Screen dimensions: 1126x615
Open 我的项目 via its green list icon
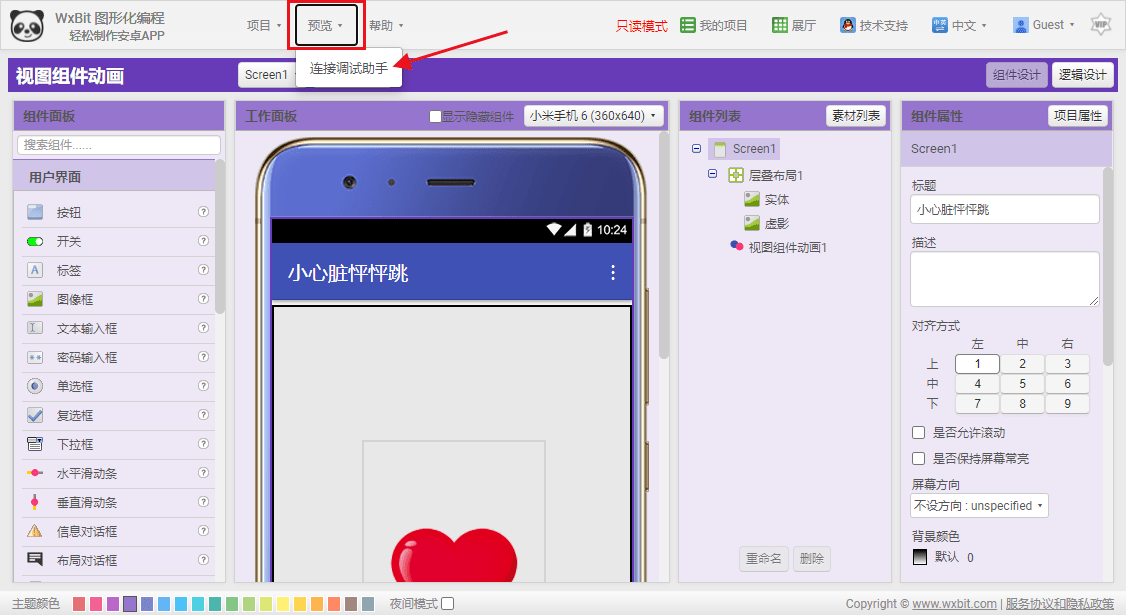tap(687, 25)
